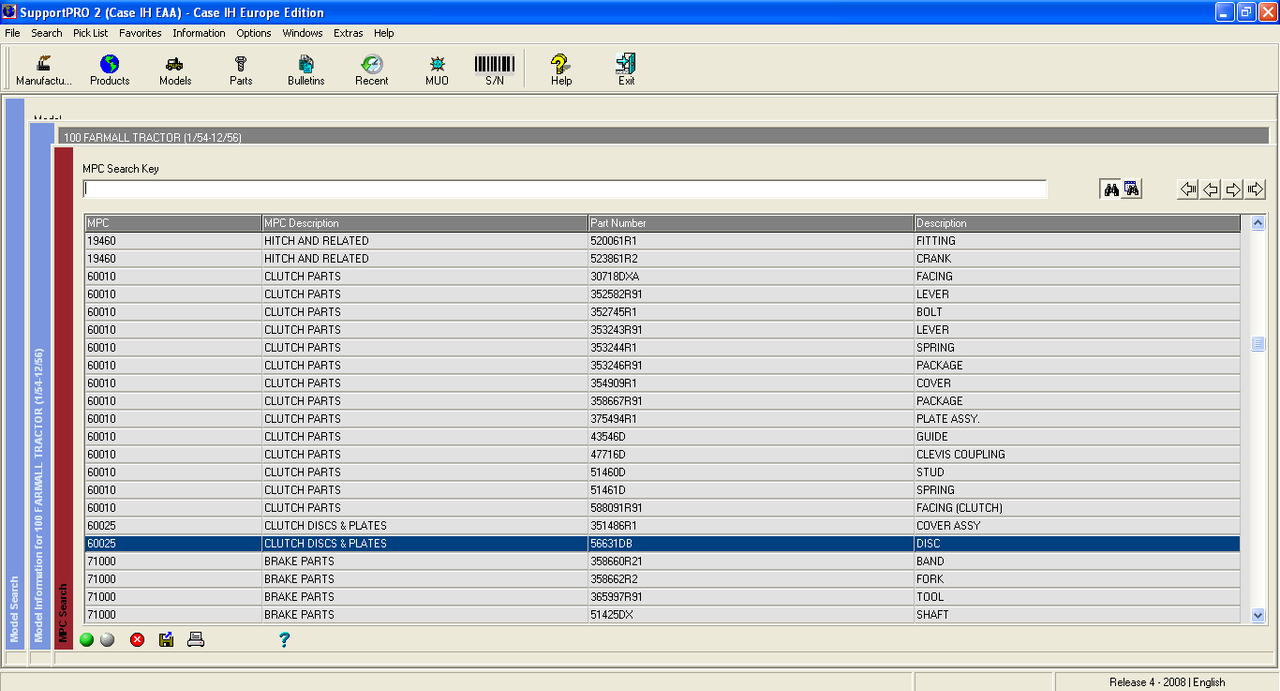
Task: Click the printer icon
Action: (196, 640)
